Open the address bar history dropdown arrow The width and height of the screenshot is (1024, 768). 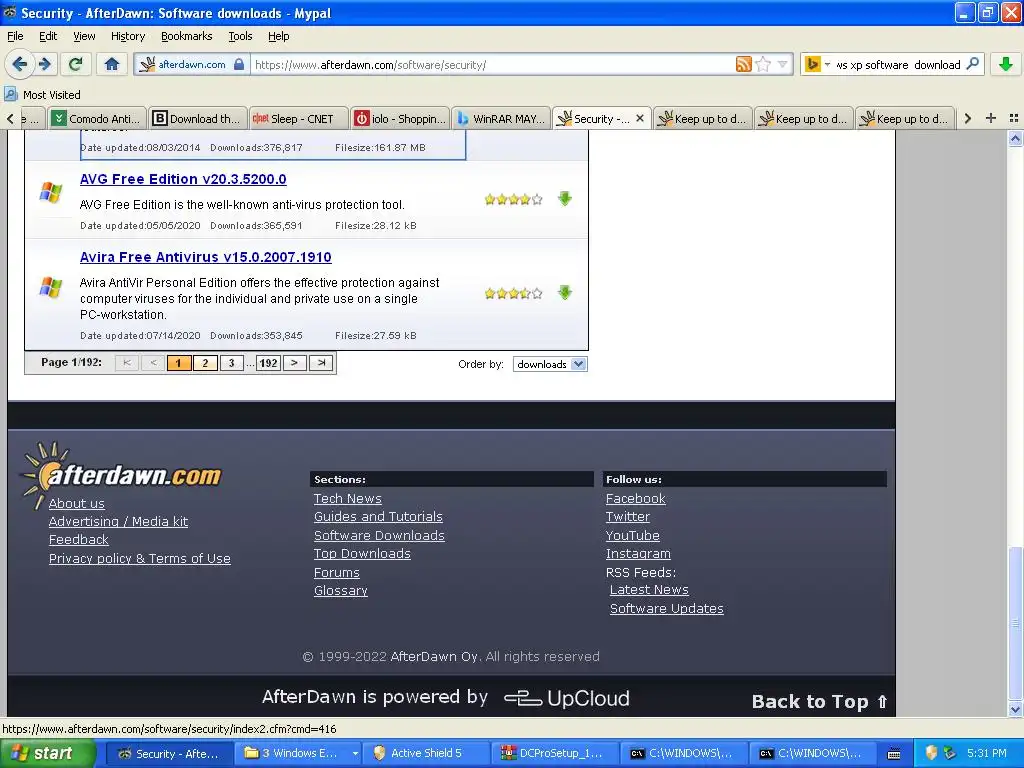[x=782, y=64]
